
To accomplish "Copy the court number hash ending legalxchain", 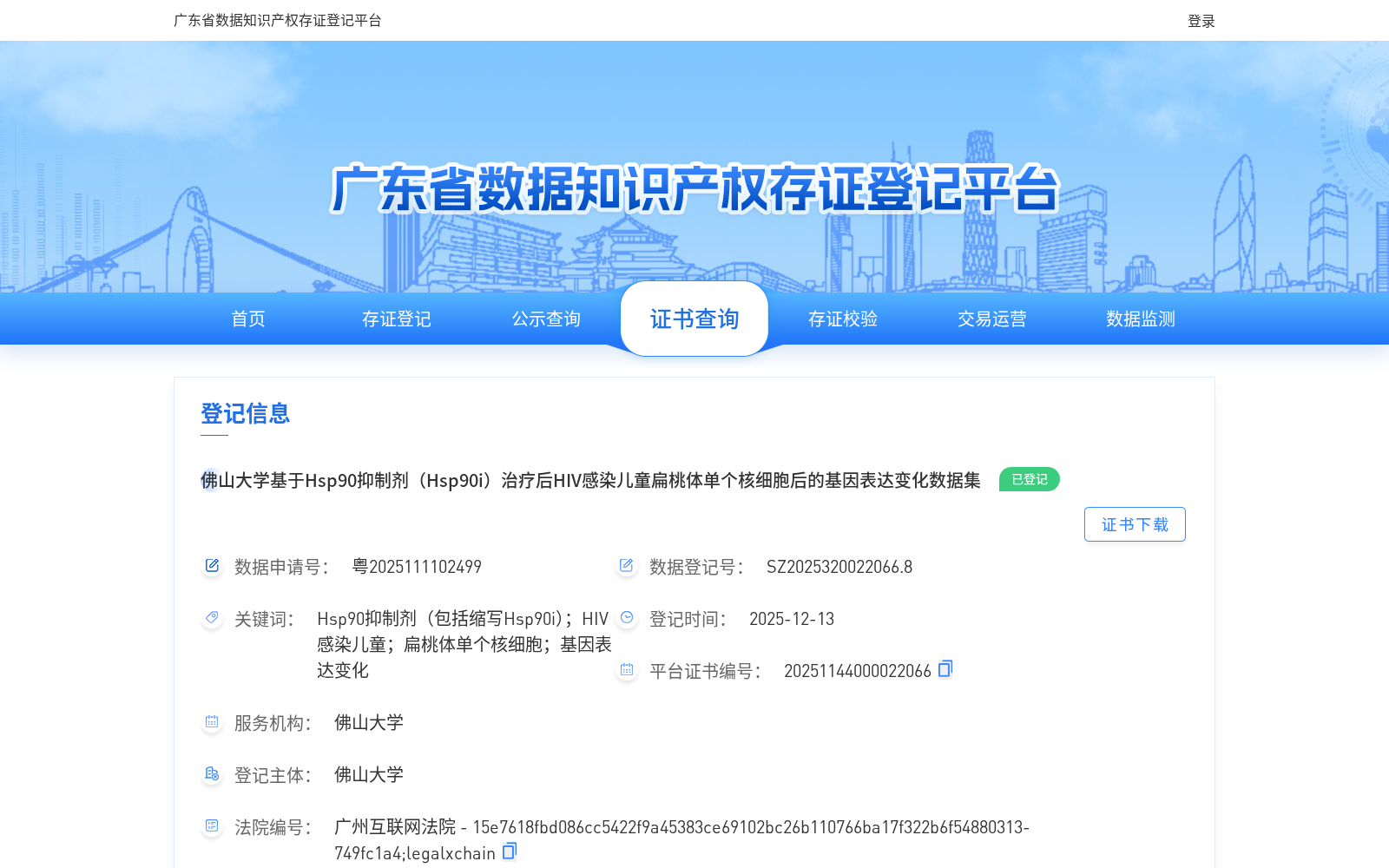I will [x=510, y=852].
